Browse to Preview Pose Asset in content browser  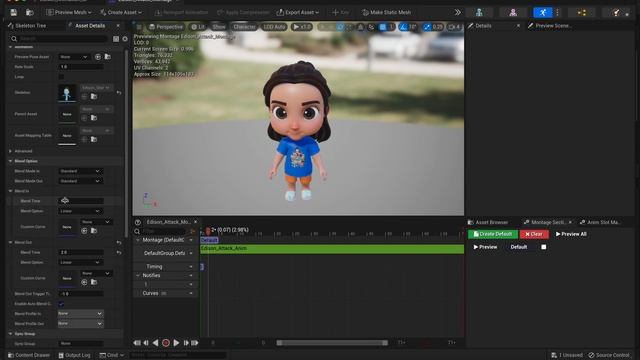point(107,57)
